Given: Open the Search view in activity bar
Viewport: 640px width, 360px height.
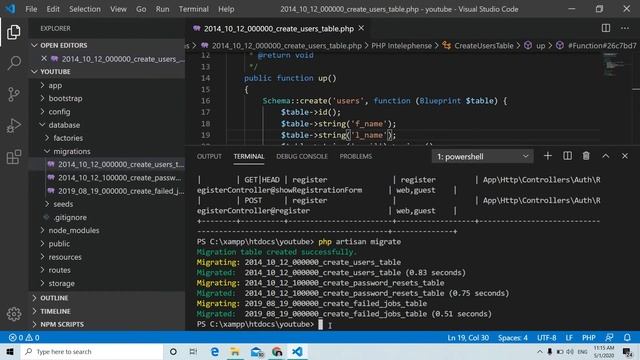Looking at the screenshot, I should (14, 63).
